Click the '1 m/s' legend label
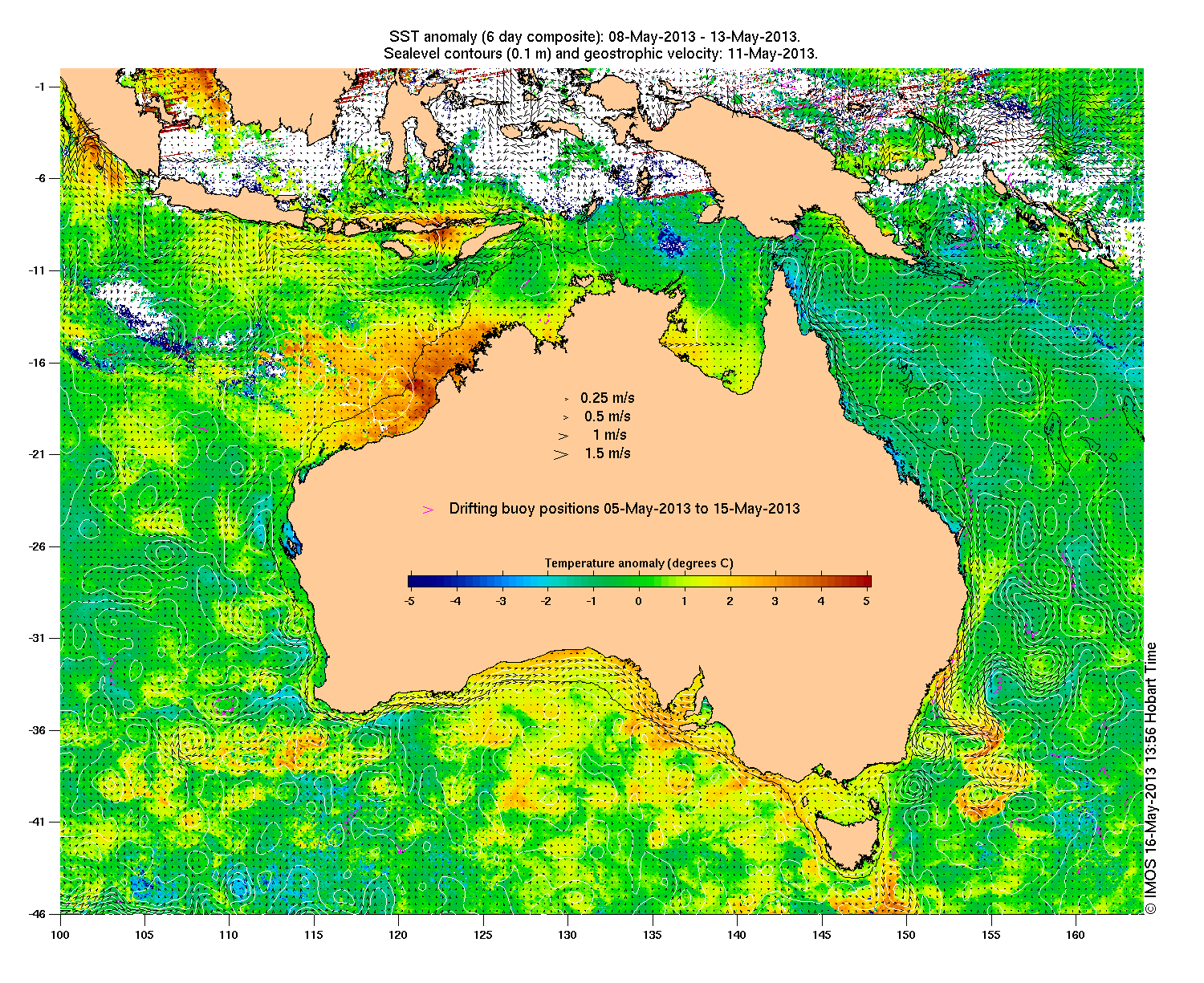The width and height of the screenshot is (1204, 983). [610, 435]
